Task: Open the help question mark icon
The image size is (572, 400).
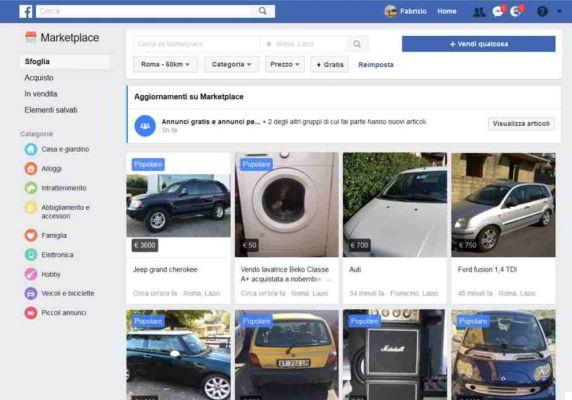Action: (542, 12)
